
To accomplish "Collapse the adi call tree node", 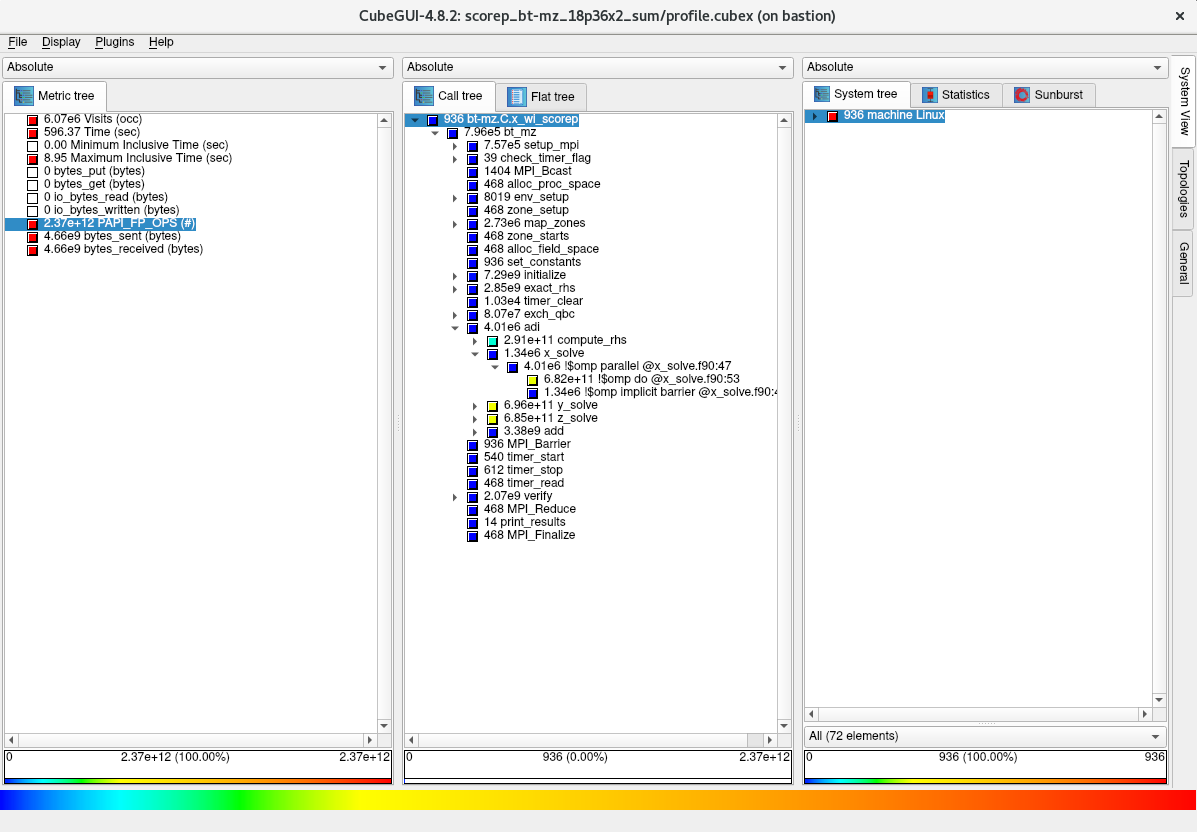I will pos(455,328).
